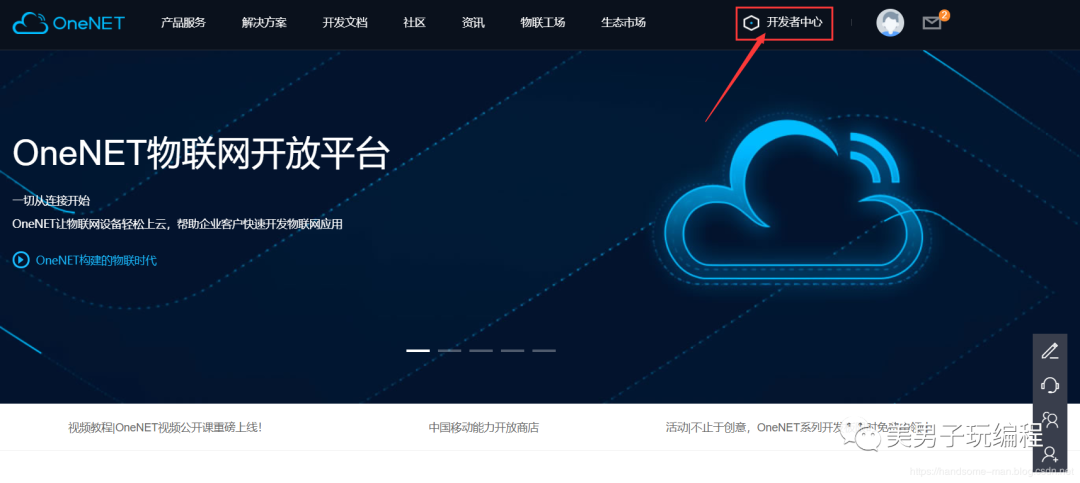
Task: Play the OneNET构建的物联时代 video icon
Action: tap(21, 260)
